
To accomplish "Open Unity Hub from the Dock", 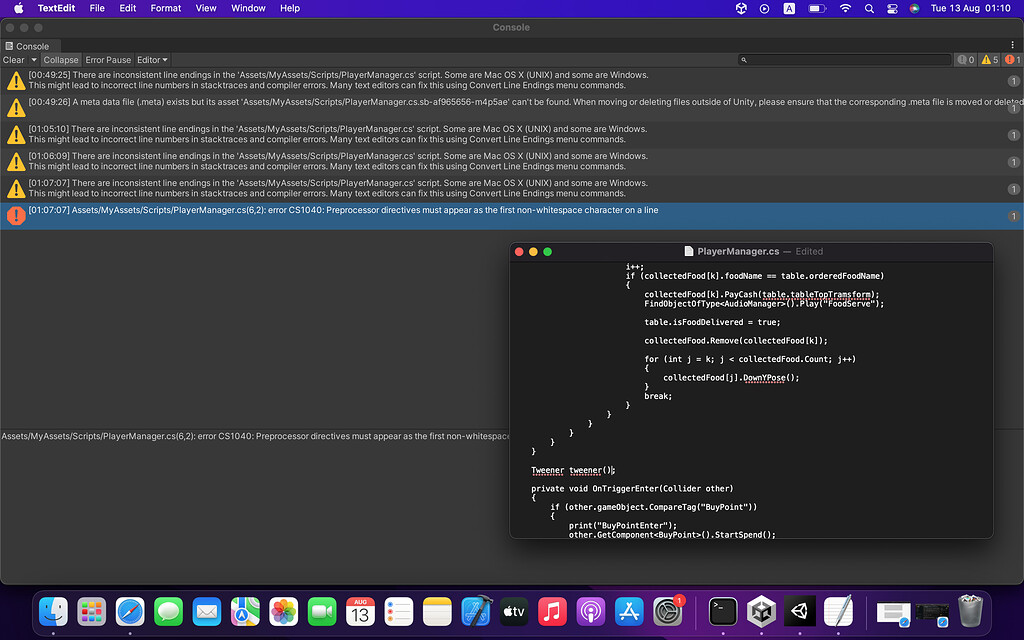I will [760, 612].
